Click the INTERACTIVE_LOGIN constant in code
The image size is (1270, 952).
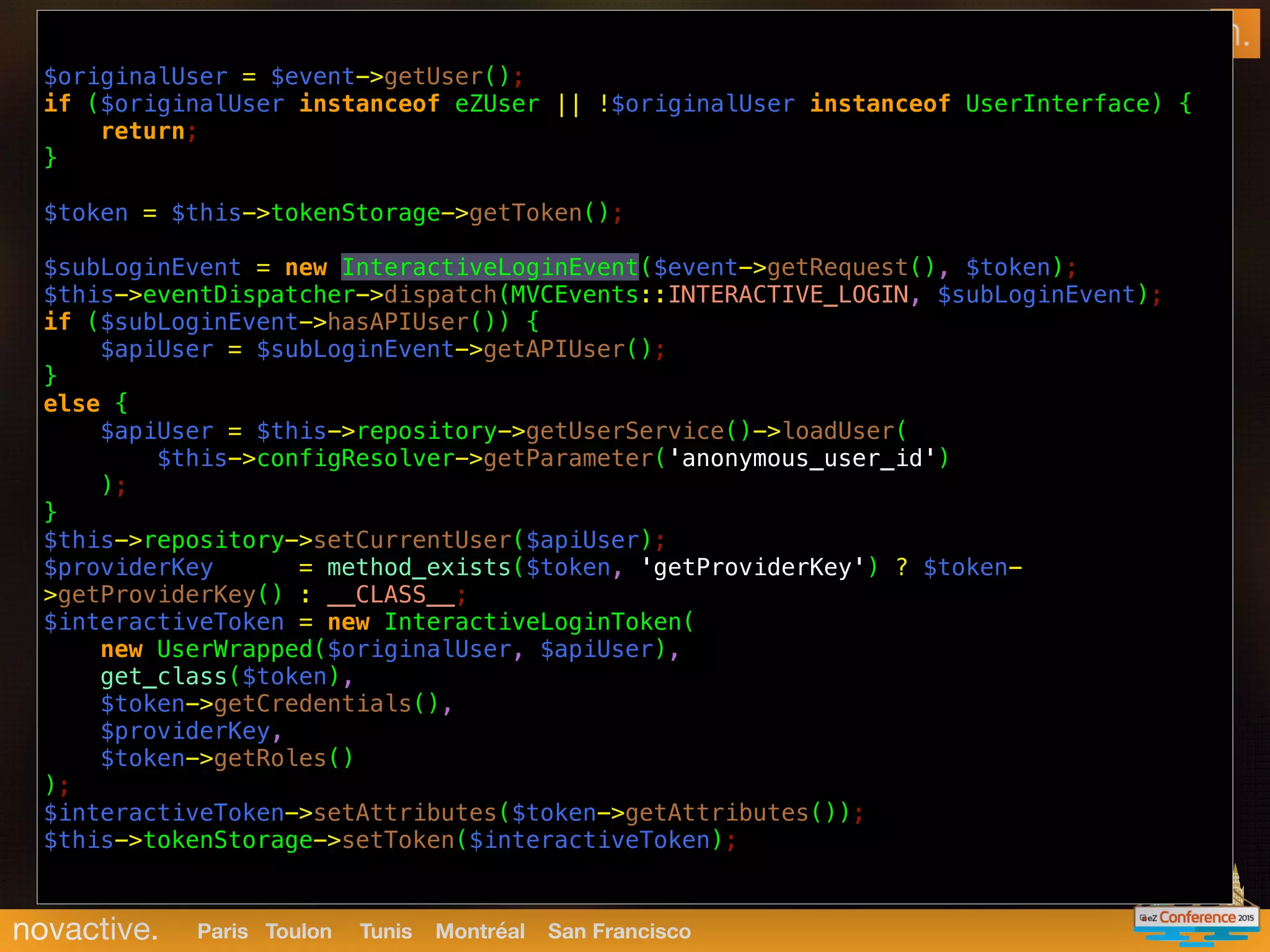(788, 294)
